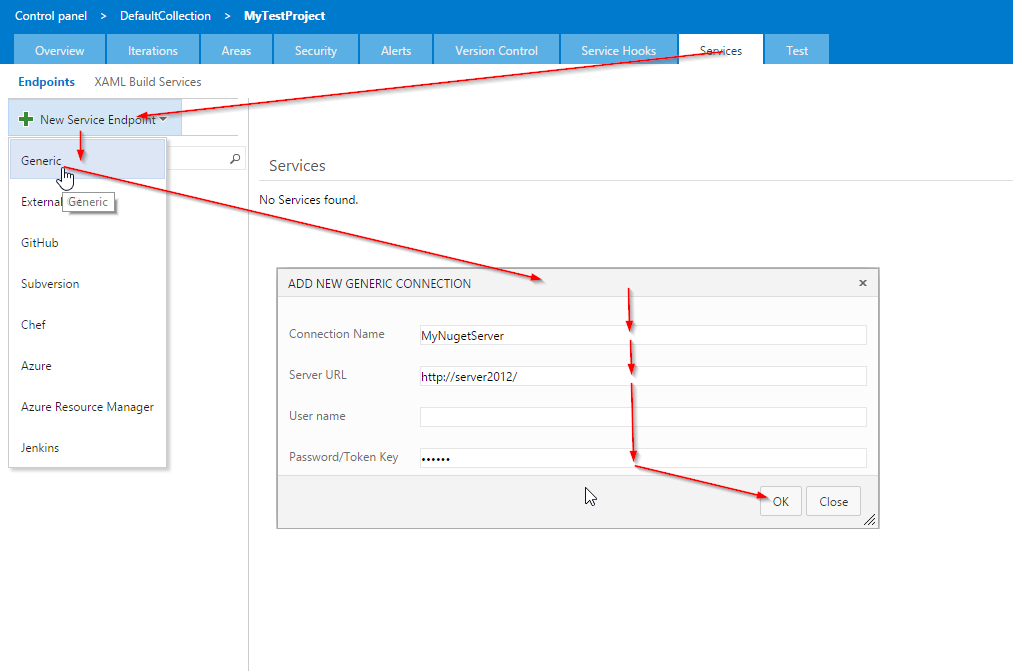
Task: Pick Subversion from the endpoint list
Action: click(x=50, y=284)
